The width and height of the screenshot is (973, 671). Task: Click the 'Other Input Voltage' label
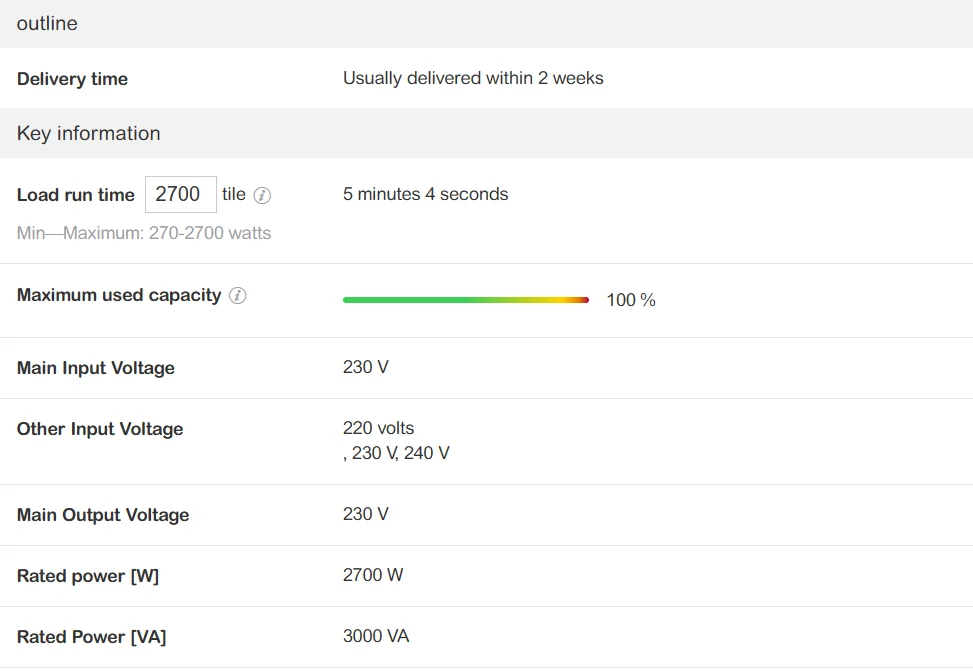pos(100,429)
